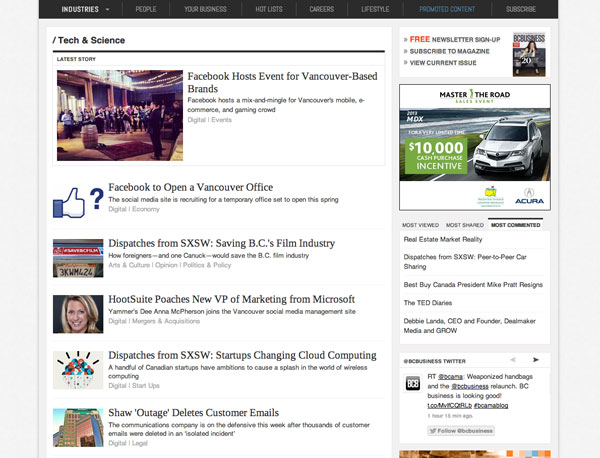Click the #SaveBCFilm license plate thumbnail
This screenshot has width=600, height=458.
coord(78,258)
